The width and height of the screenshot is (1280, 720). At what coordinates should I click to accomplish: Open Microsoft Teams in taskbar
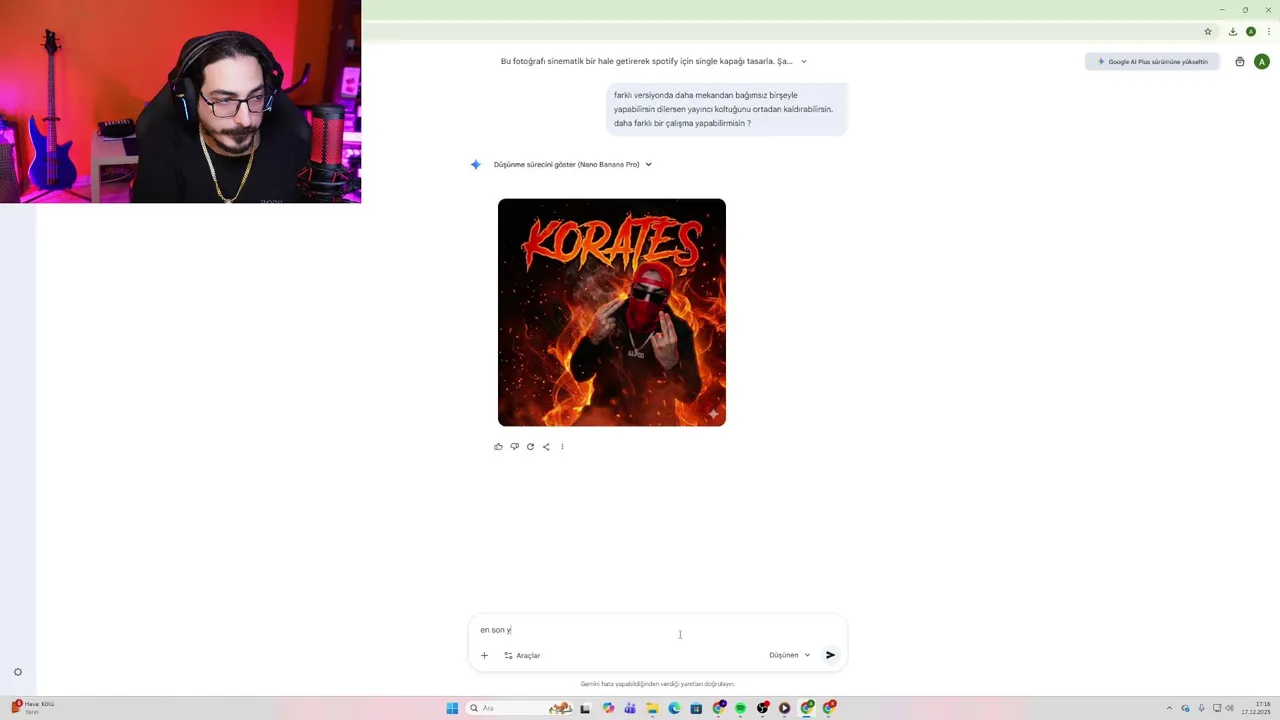point(630,708)
